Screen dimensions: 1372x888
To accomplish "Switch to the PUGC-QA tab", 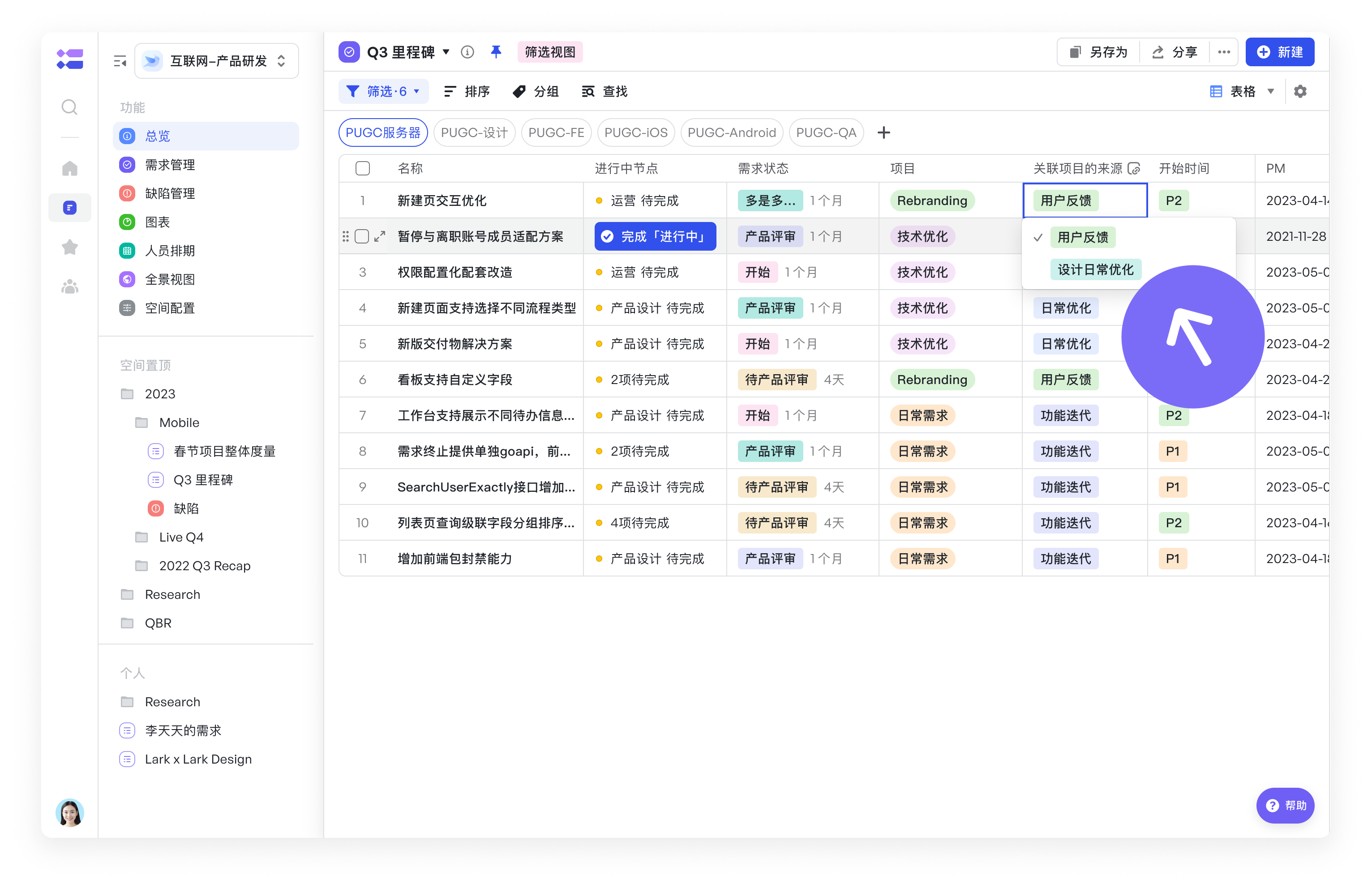I will pyautogui.click(x=826, y=133).
